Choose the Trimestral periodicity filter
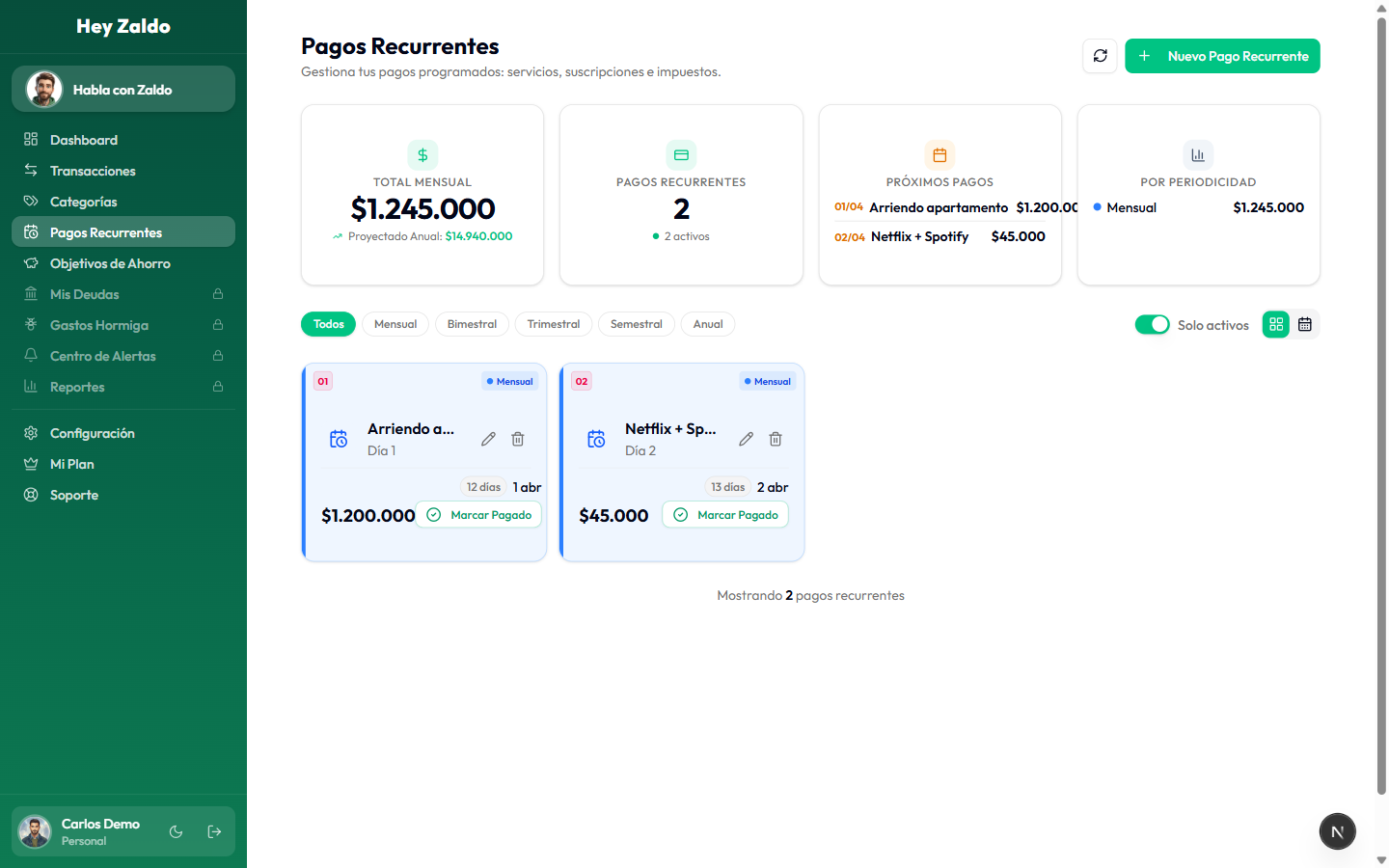This screenshot has width=1389, height=868. pos(553,324)
